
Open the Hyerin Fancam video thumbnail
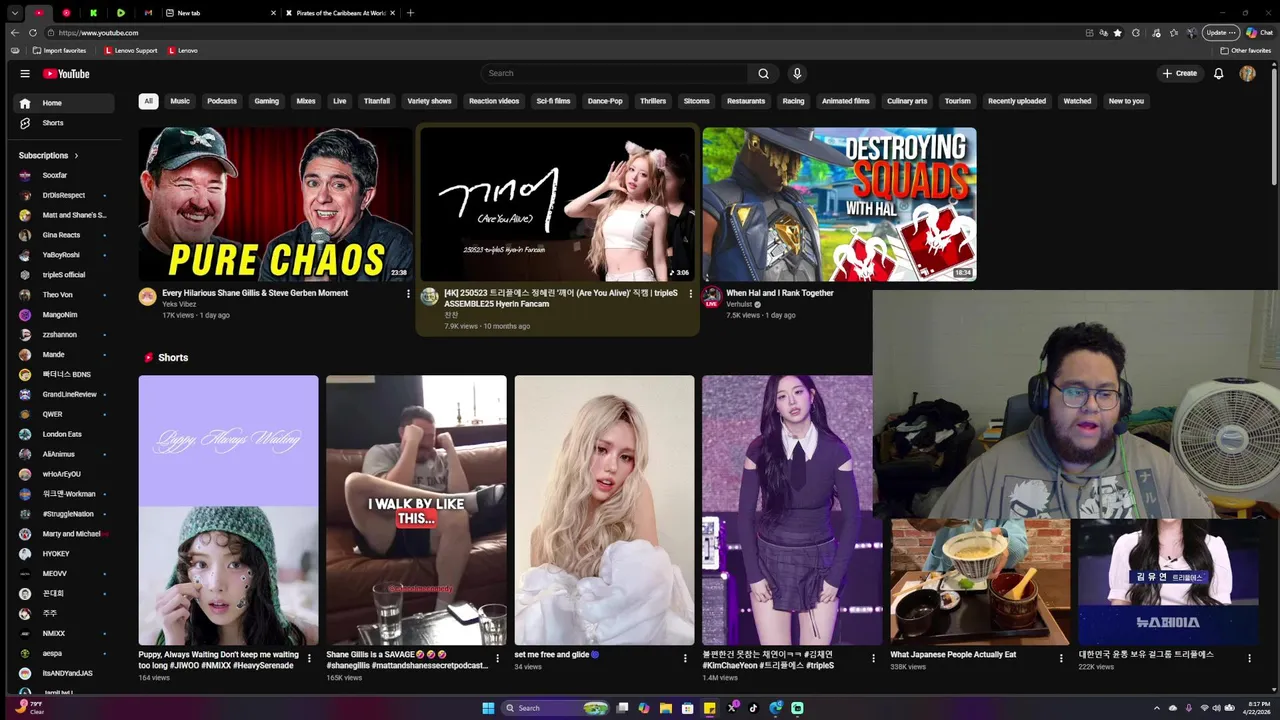click(557, 204)
